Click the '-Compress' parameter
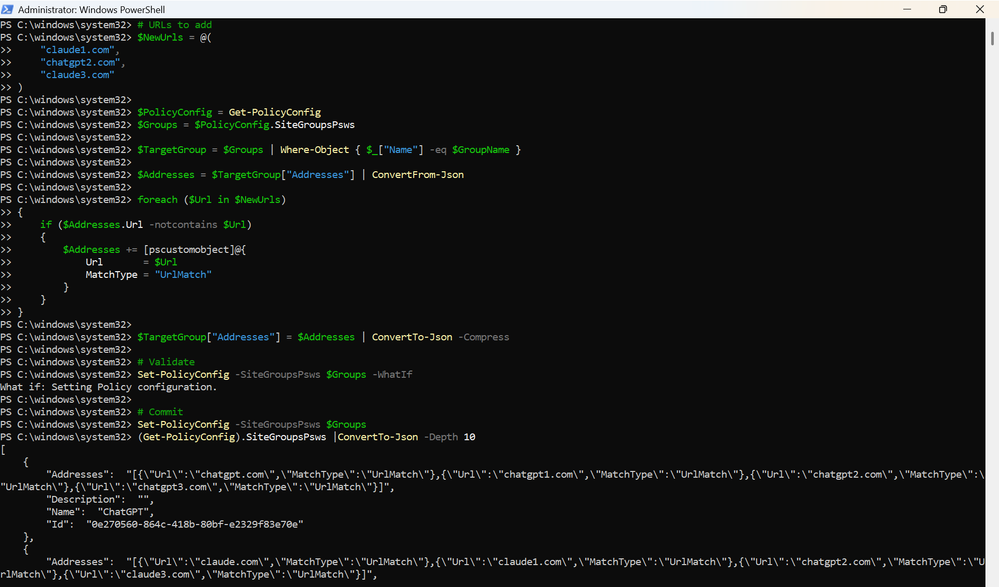Viewport: 999px width, 587px height. [484, 337]
